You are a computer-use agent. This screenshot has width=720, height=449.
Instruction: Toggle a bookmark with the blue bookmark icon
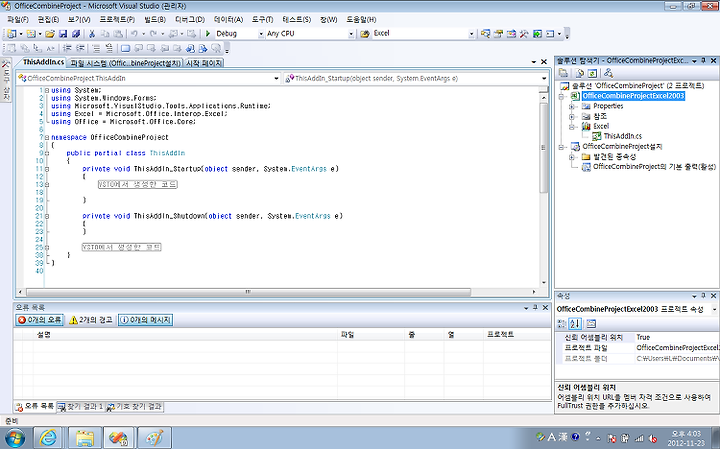coord(125,48)
